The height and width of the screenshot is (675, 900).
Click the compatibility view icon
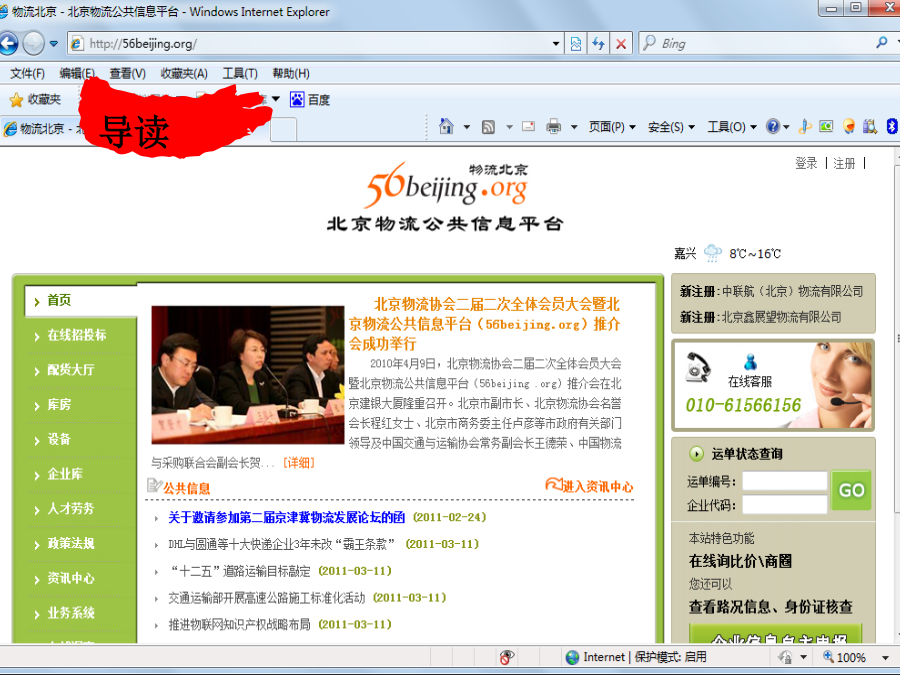coord(576,44)
